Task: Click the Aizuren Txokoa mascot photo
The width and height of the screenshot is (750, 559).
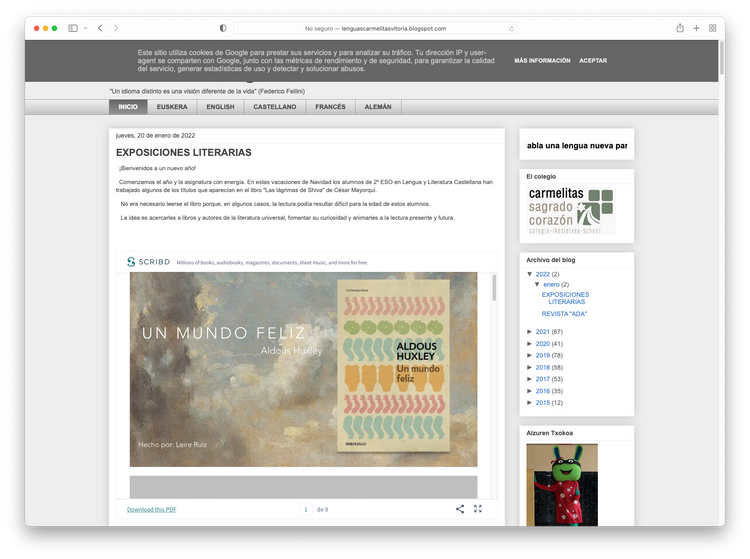Action: click(562, 485)
